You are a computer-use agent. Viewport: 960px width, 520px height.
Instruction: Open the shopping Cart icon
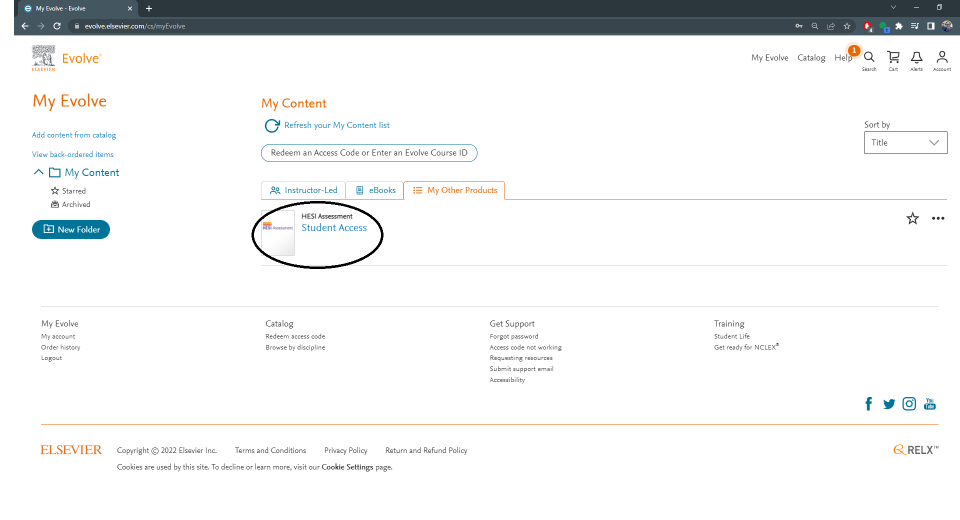click(893, 58)
